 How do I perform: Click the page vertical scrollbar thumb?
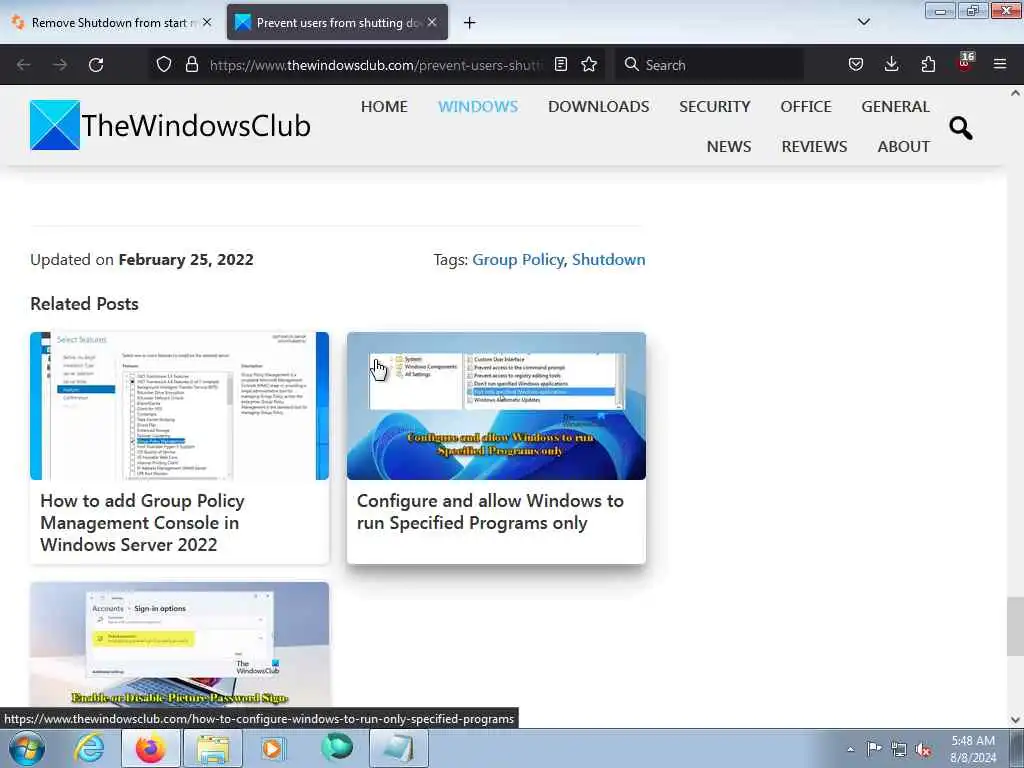1015,626
